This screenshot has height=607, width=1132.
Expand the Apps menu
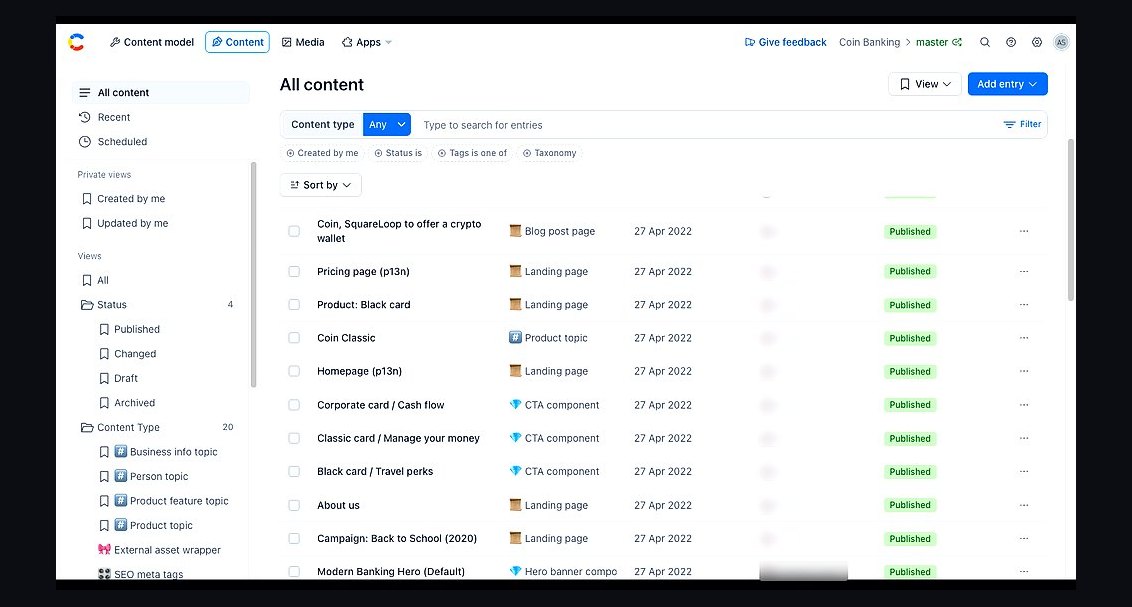367,43
